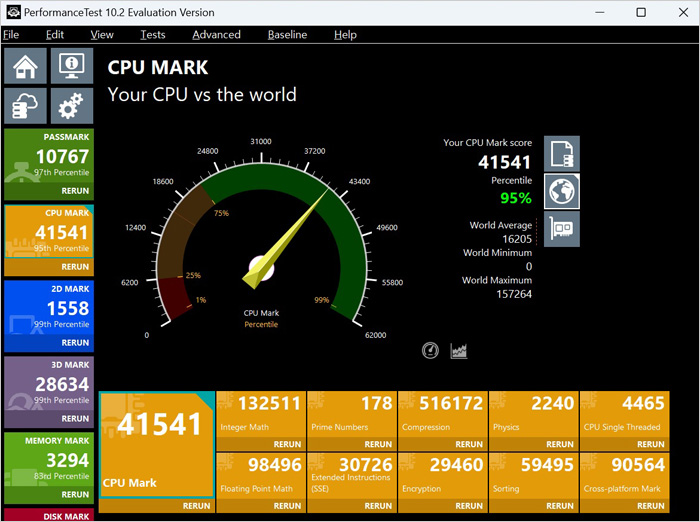Click the Sorting 59495 result tile
This screenshot has height=522, width=700.
pos(533,476)
